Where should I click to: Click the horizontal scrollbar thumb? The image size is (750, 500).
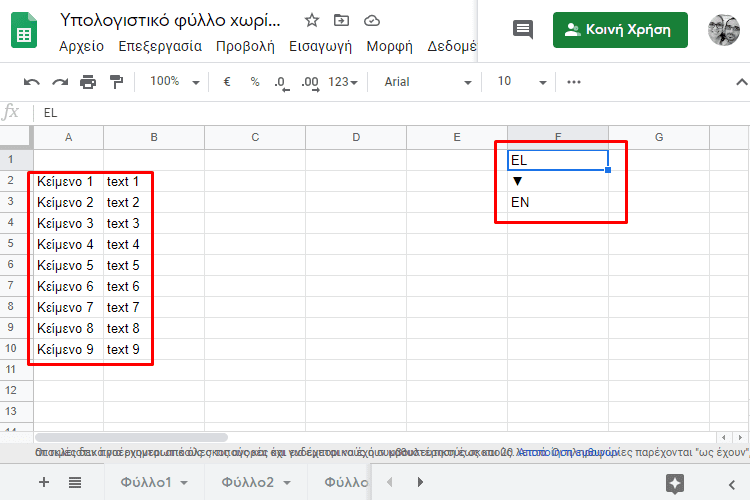(x=132, y=437)
